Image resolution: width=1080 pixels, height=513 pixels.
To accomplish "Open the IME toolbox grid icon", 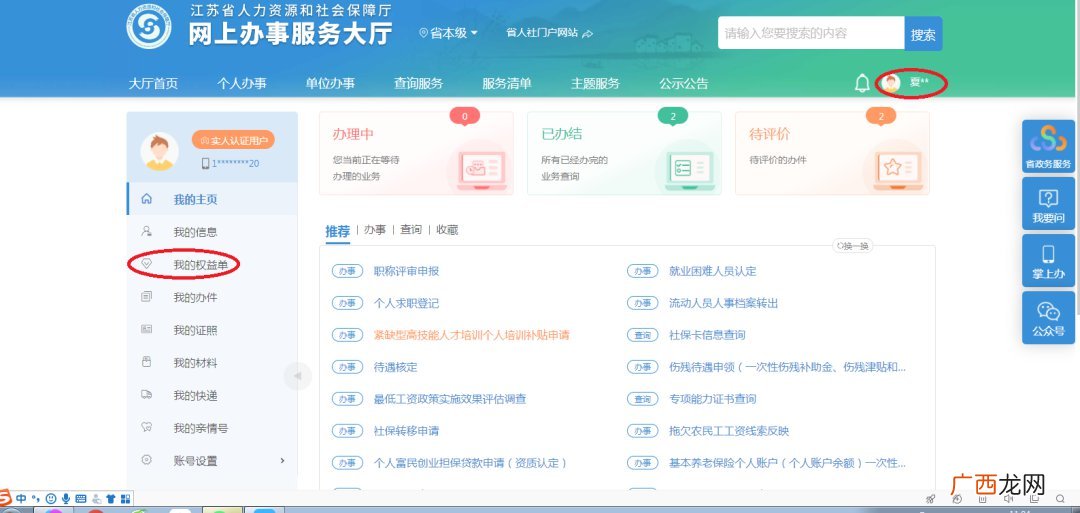I will tap(125, 498).
